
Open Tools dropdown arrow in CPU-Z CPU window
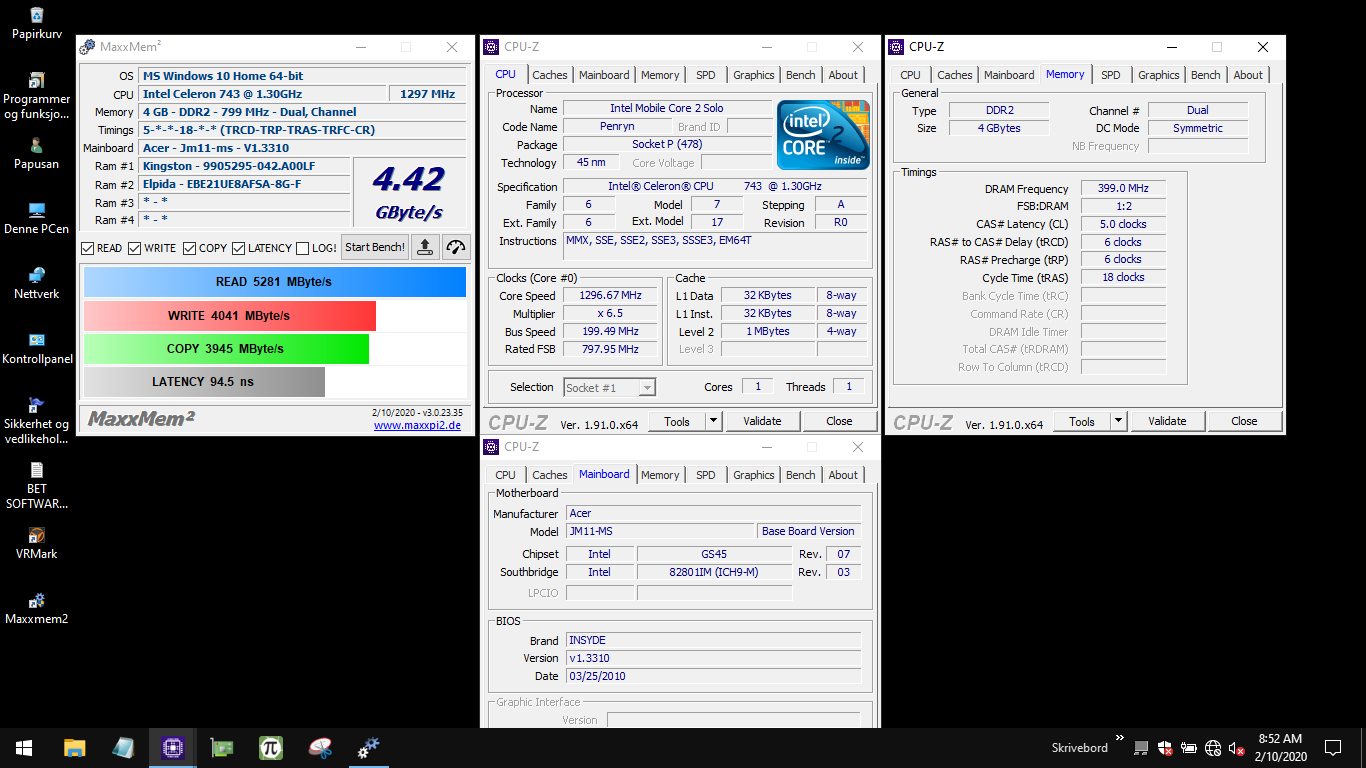714,421
